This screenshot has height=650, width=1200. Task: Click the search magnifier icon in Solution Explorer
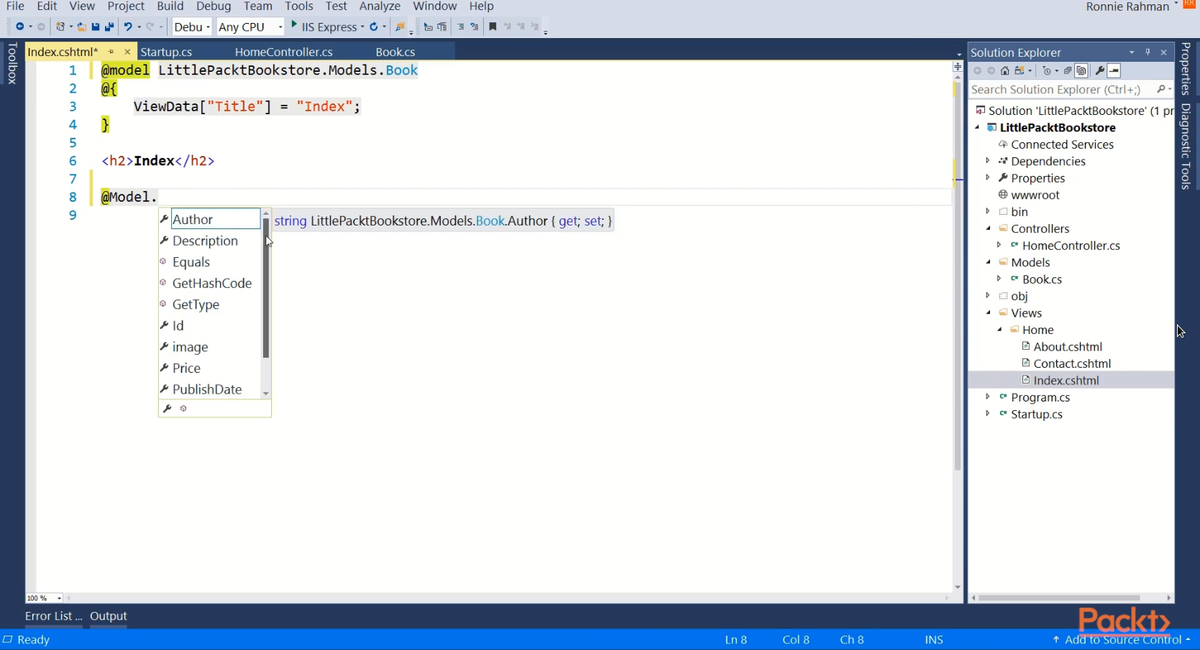1160,89
